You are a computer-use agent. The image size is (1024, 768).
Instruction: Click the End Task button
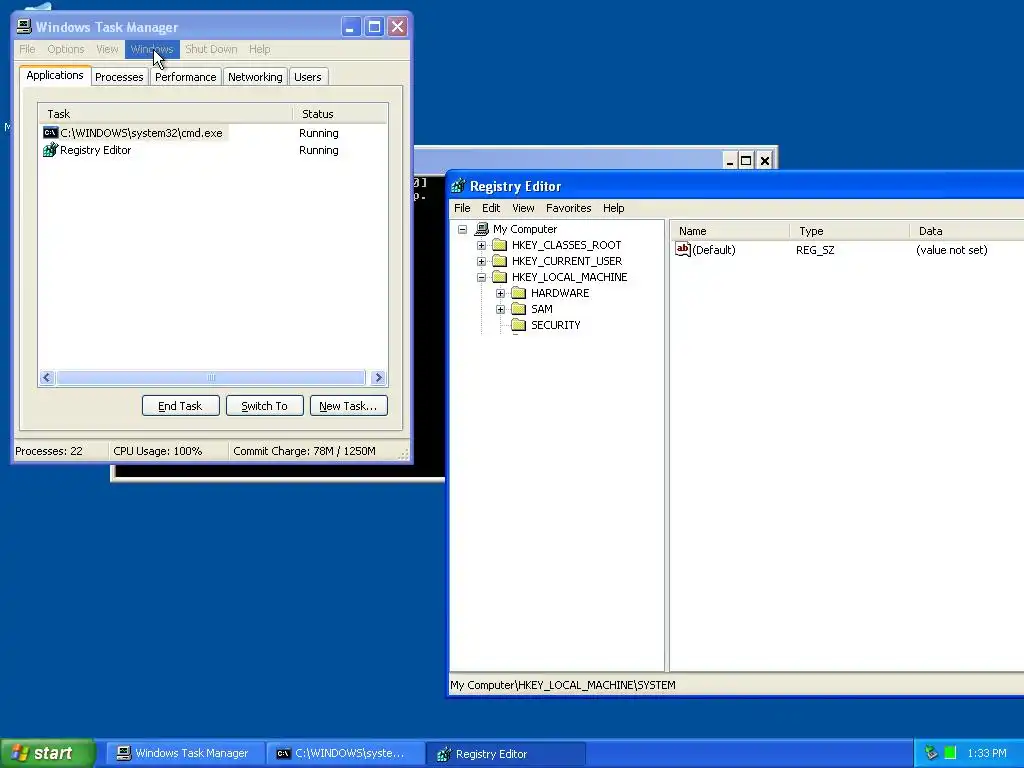[181, 406]
